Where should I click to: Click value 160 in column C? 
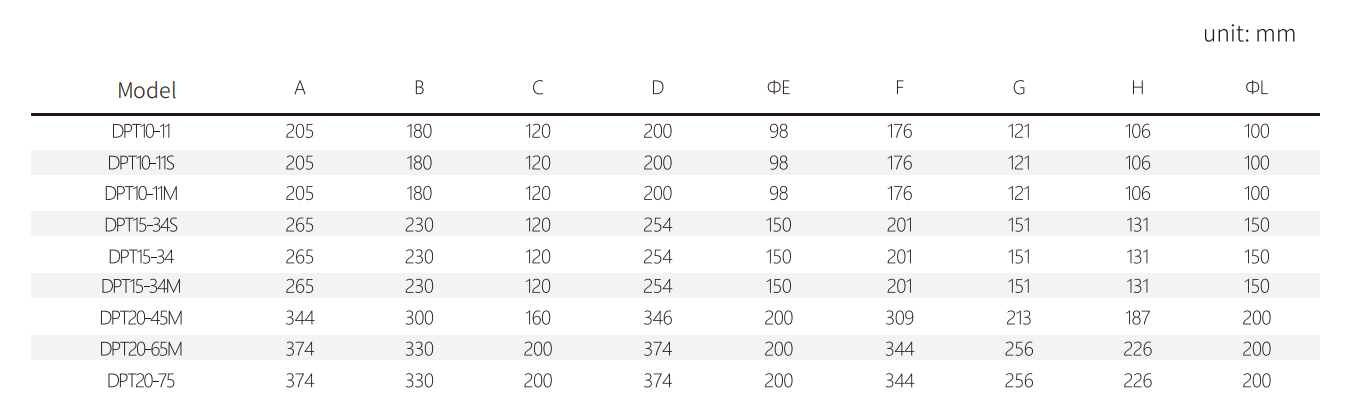(538, 318)
